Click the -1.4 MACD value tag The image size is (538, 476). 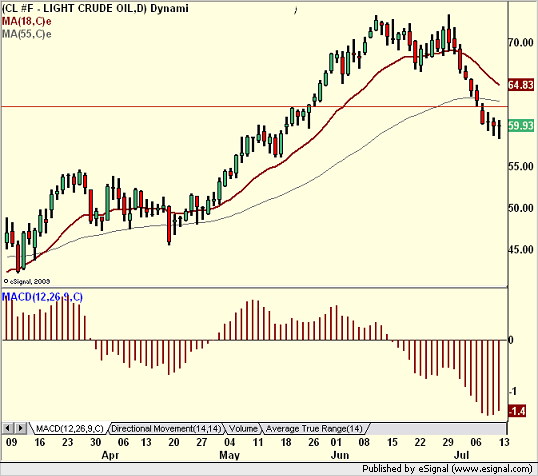[517, 411]
